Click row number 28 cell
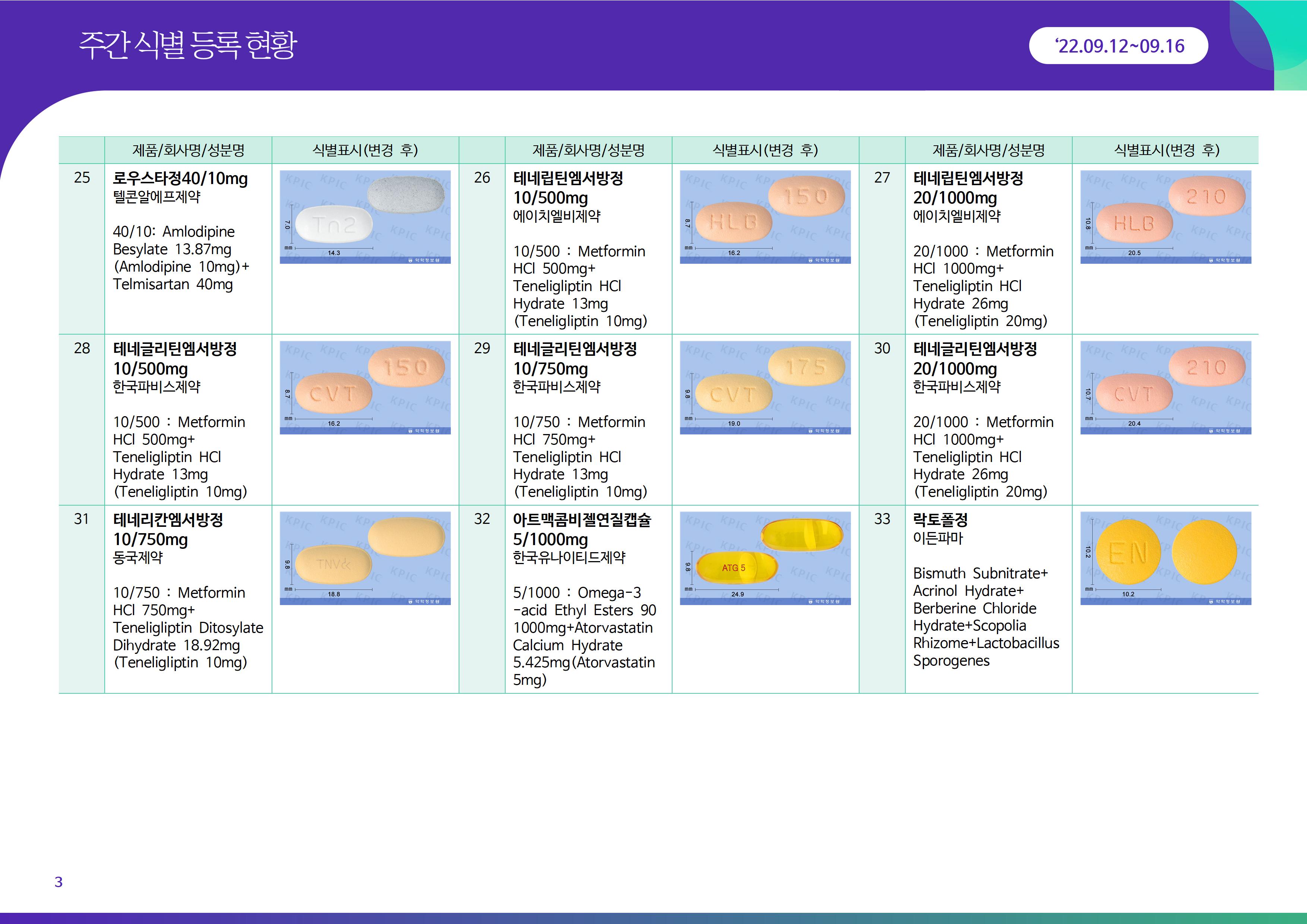The height and width of the screenshot is (924, 1307). pyautogui.click(x=82, y=348)
